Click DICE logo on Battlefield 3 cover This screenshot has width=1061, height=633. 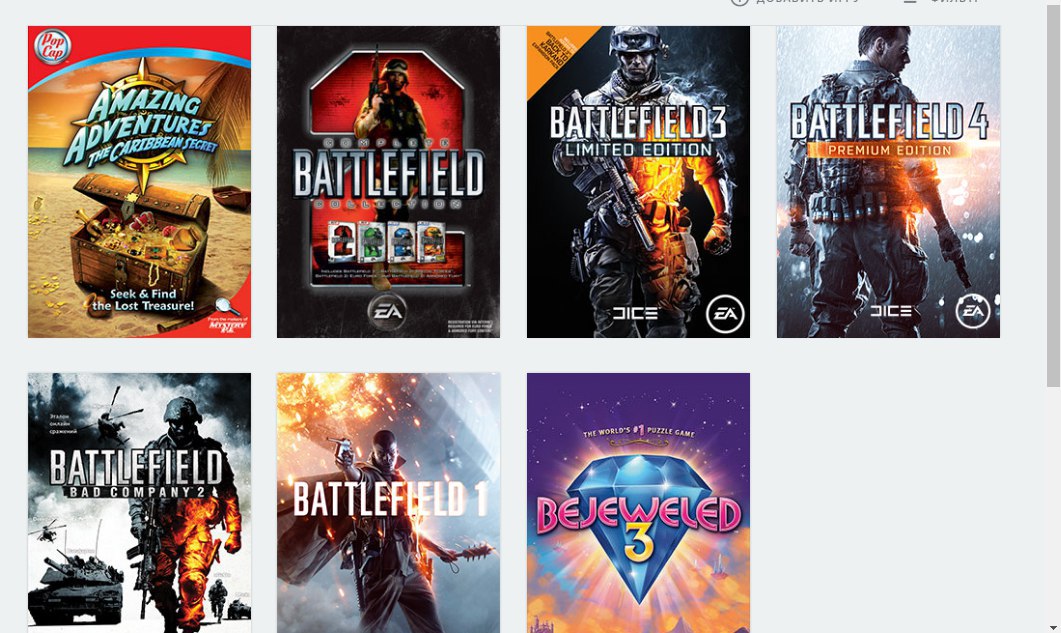coord(635,313)
